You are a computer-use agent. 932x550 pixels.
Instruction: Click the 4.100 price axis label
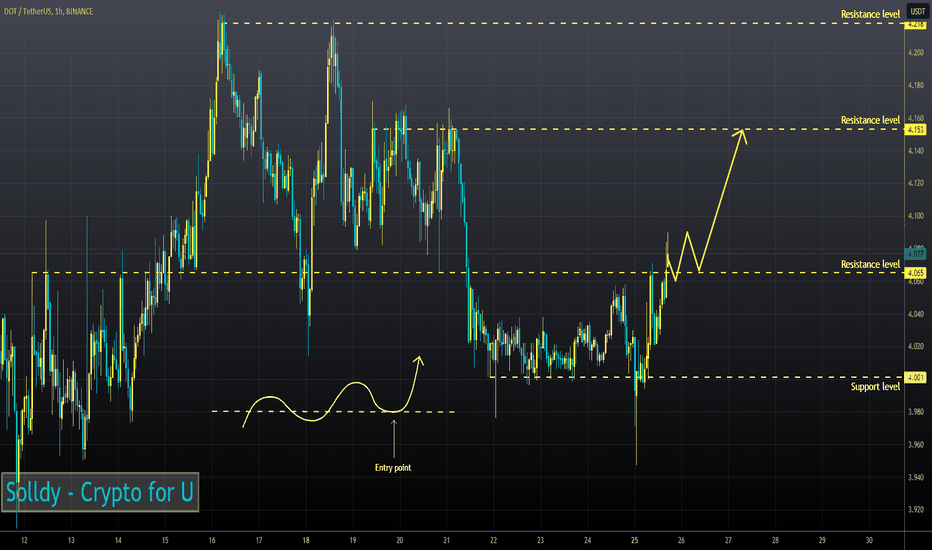coord(915,216)
